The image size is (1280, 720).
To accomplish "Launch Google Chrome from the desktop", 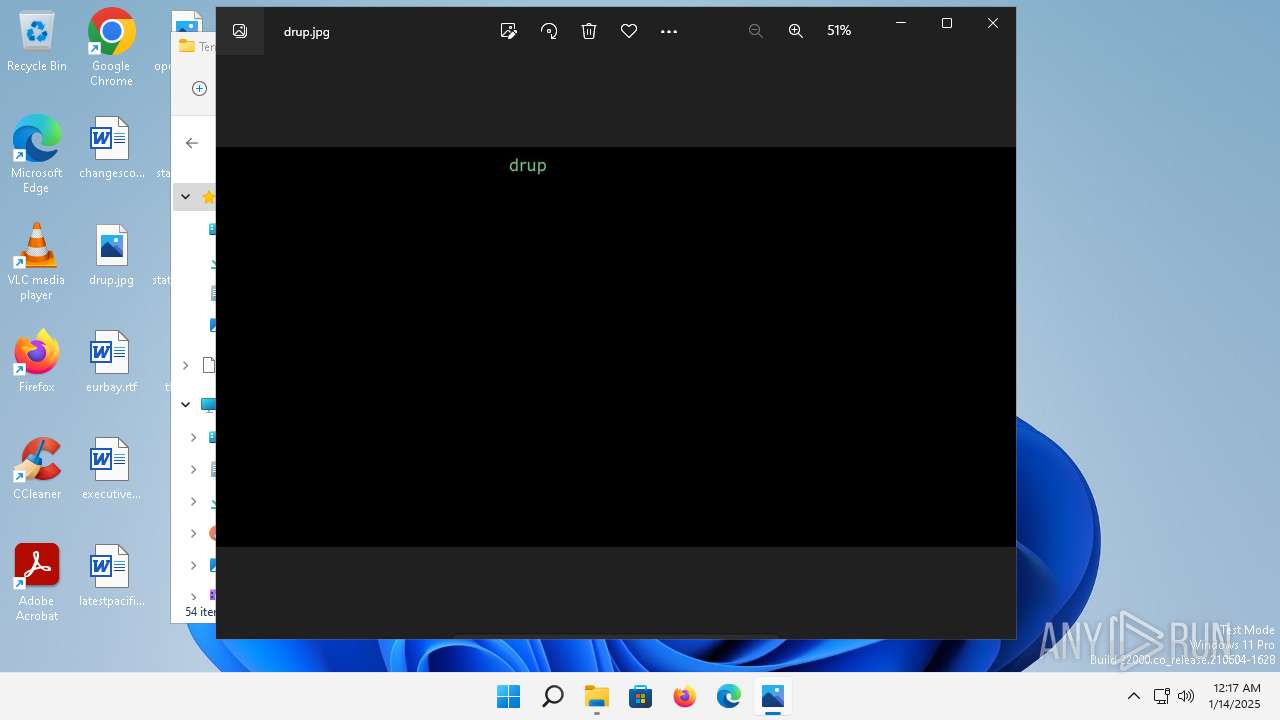I will [111, 48].
